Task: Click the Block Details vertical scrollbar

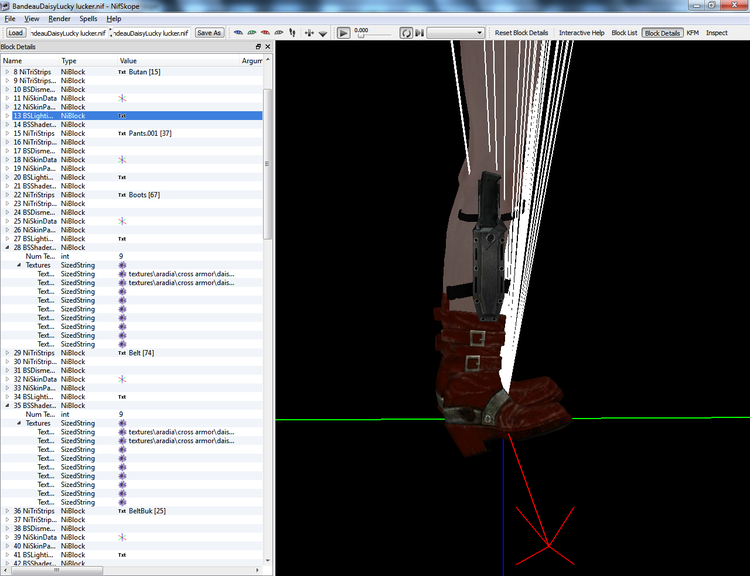Action: click(268, 164)
